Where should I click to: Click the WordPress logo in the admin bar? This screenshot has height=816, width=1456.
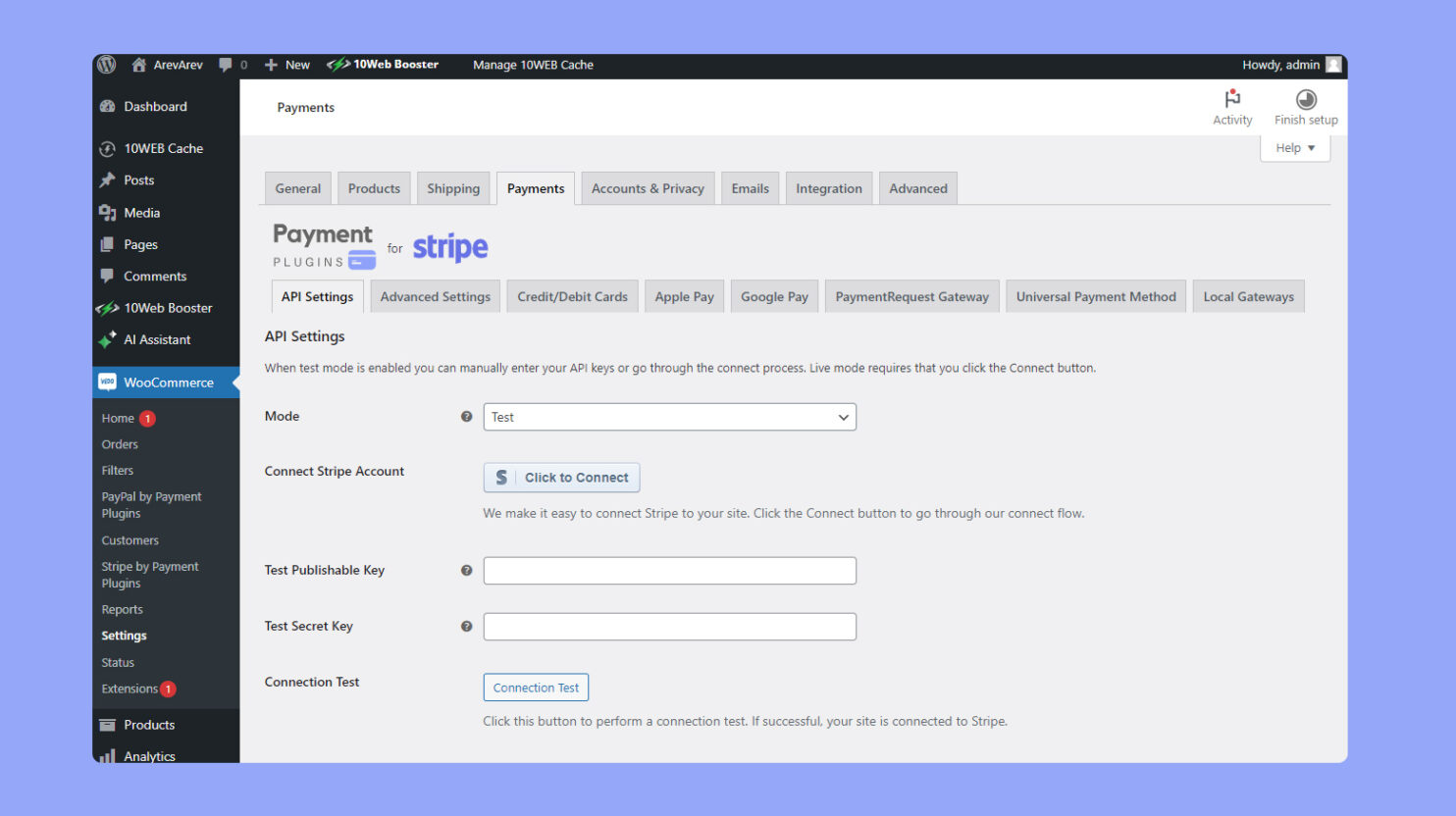pos(106,65)
